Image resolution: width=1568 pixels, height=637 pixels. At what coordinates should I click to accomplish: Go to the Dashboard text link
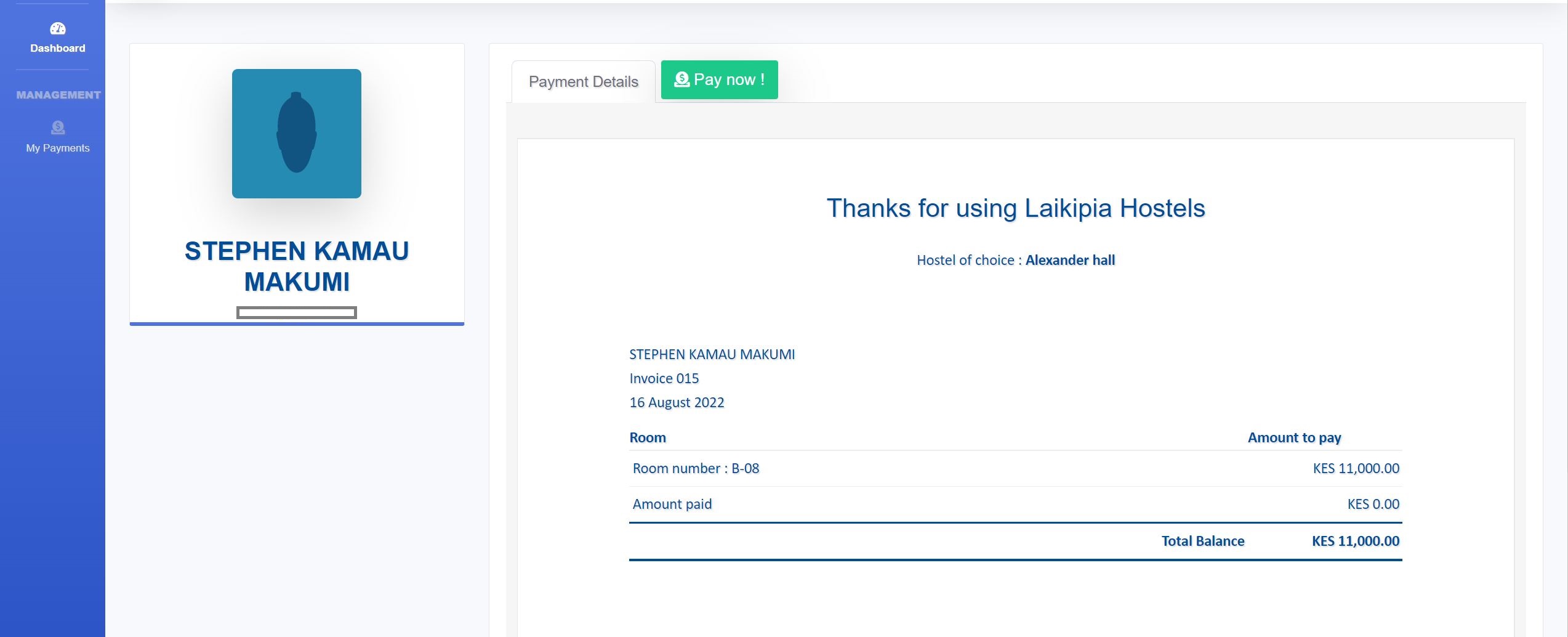coord(58,48)
